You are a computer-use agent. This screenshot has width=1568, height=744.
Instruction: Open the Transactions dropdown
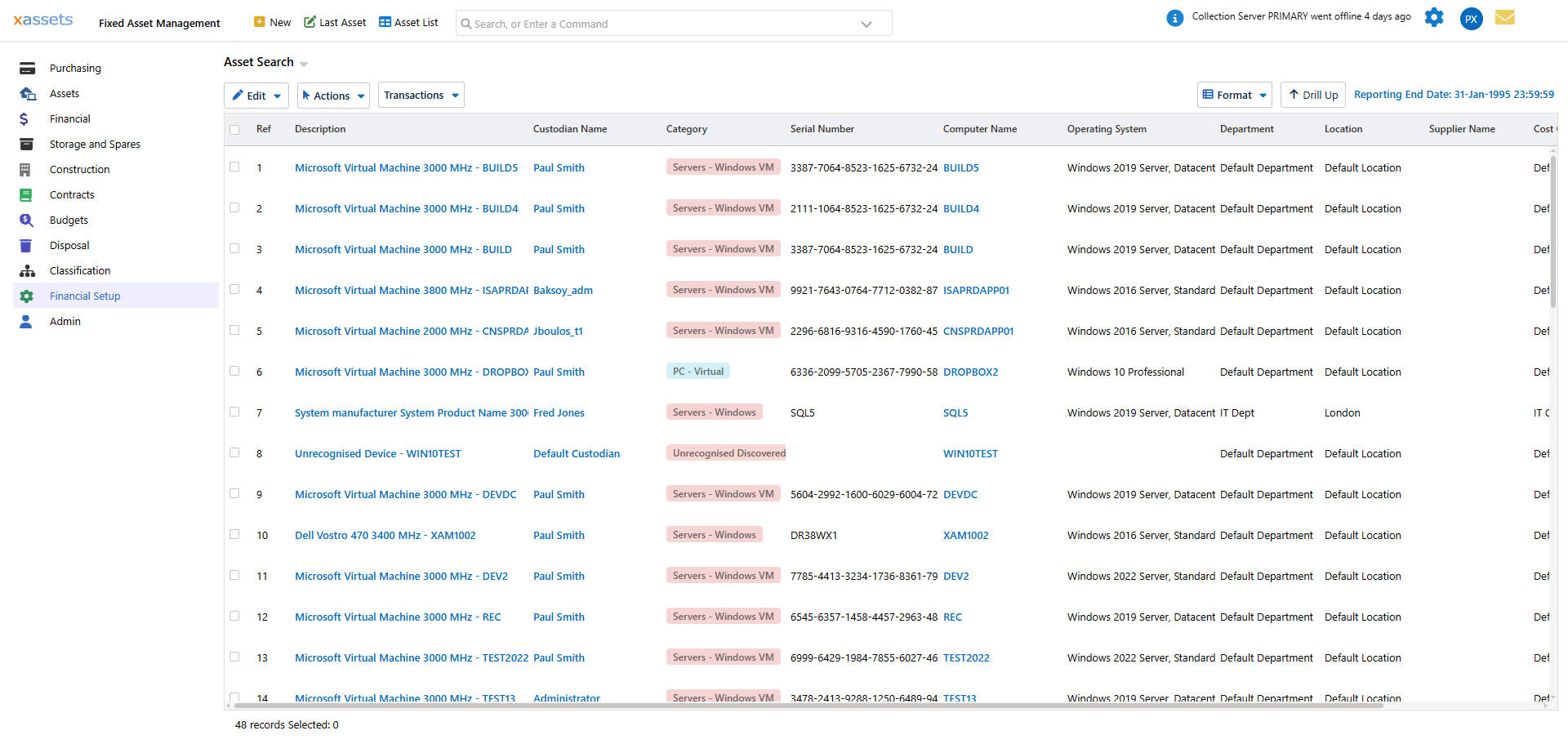(x=421, y=95)
